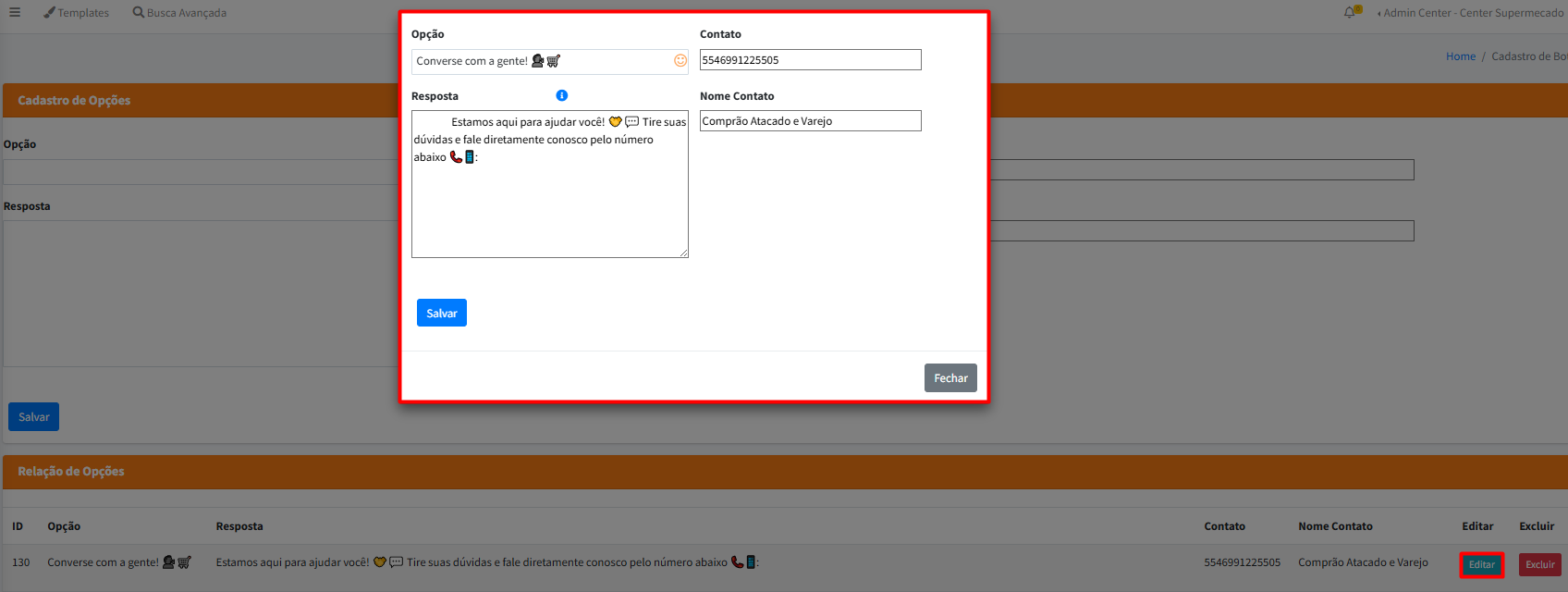Click into the Nome Contato field
The width and height of the screenshot is (1568, 592).
click(x=810, y=121)
